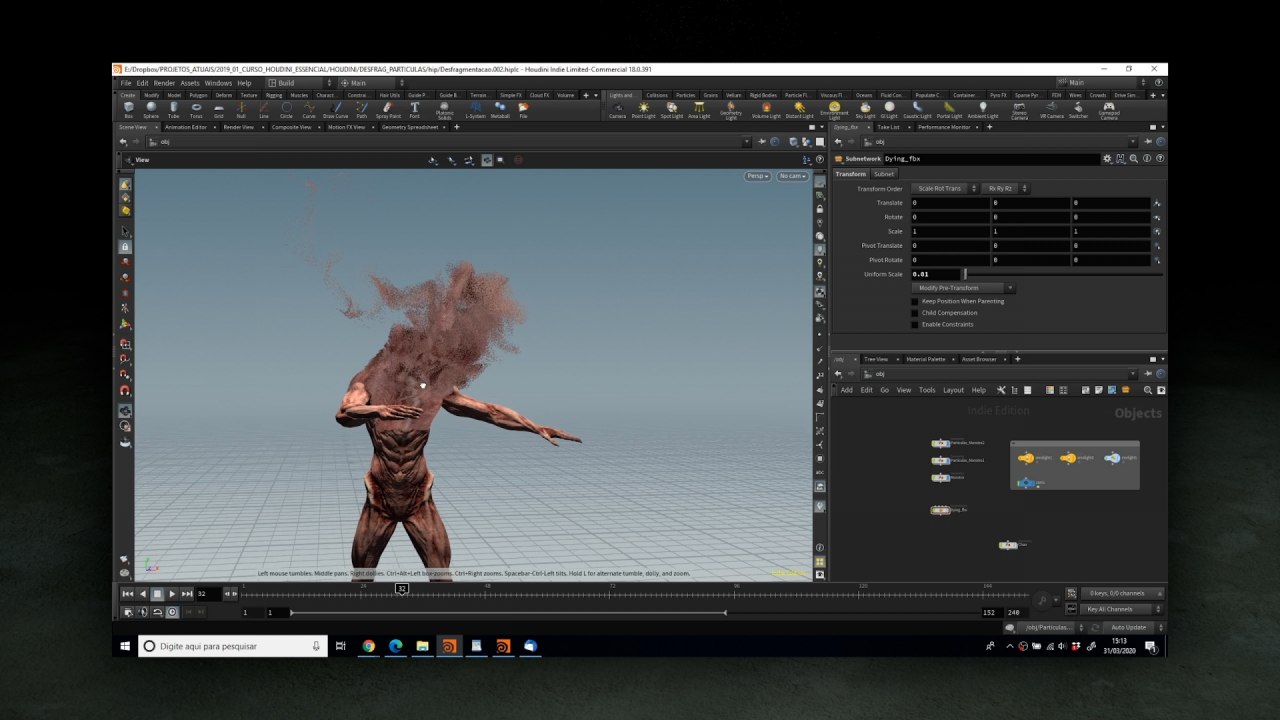Open File Explorer from Windows taskbar
1280x720 pixels.
coord(422,646)
